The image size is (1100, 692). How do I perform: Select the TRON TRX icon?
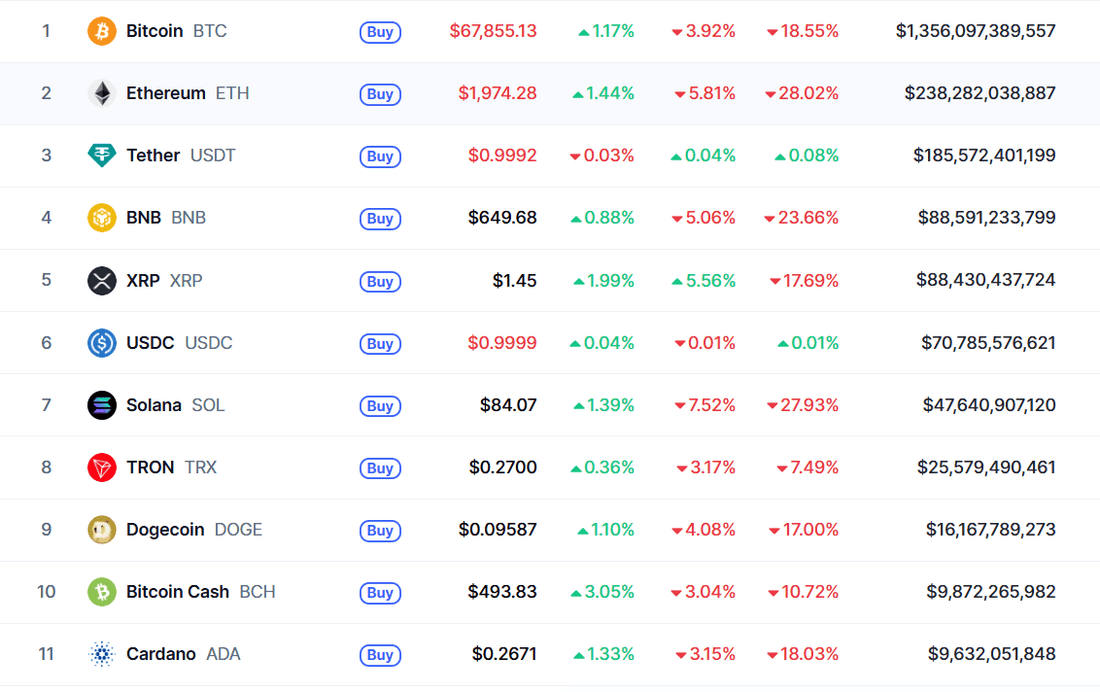[x=100, y=467]
